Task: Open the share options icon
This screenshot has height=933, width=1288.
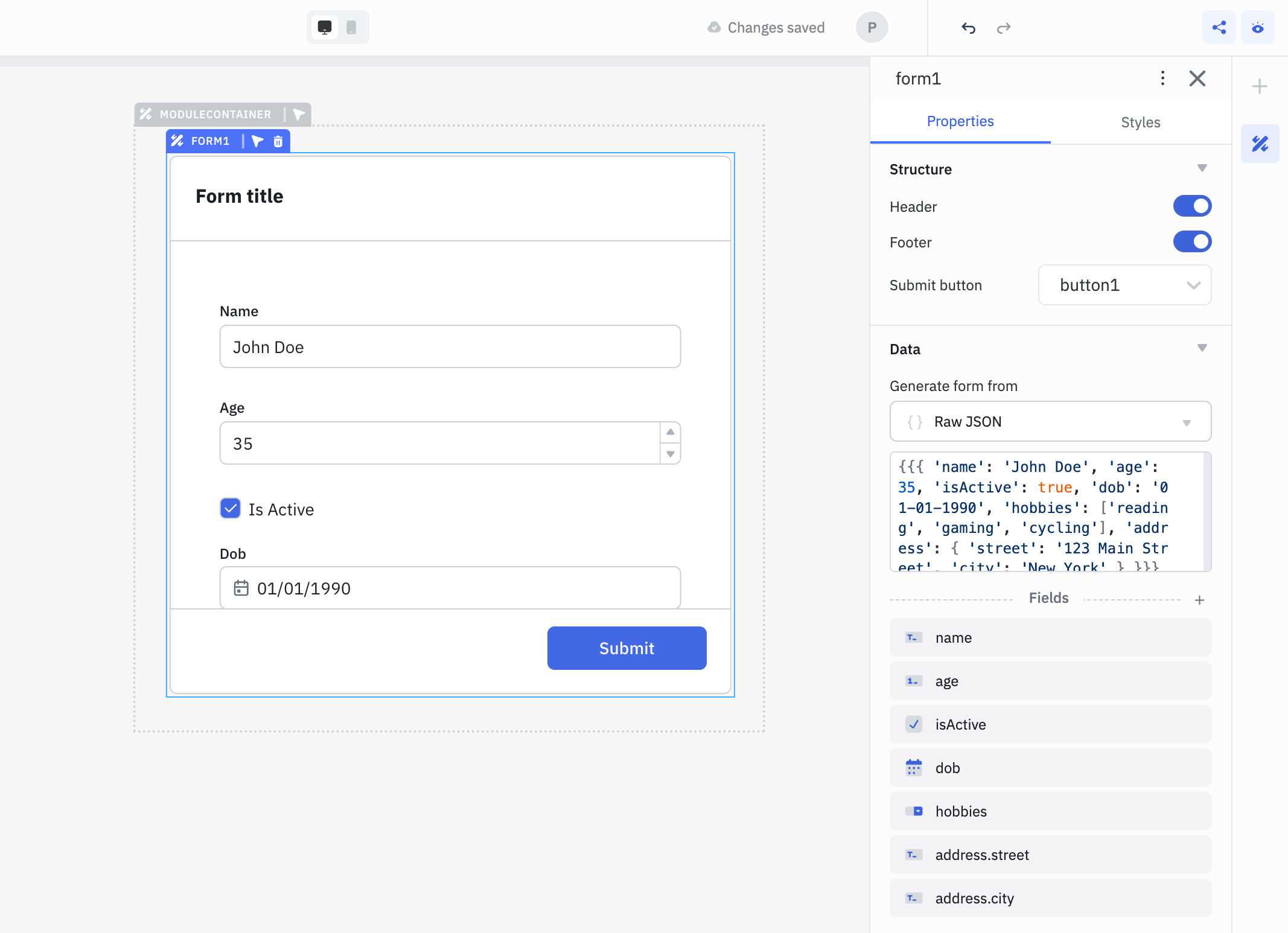Action: tap(1219, 27)
